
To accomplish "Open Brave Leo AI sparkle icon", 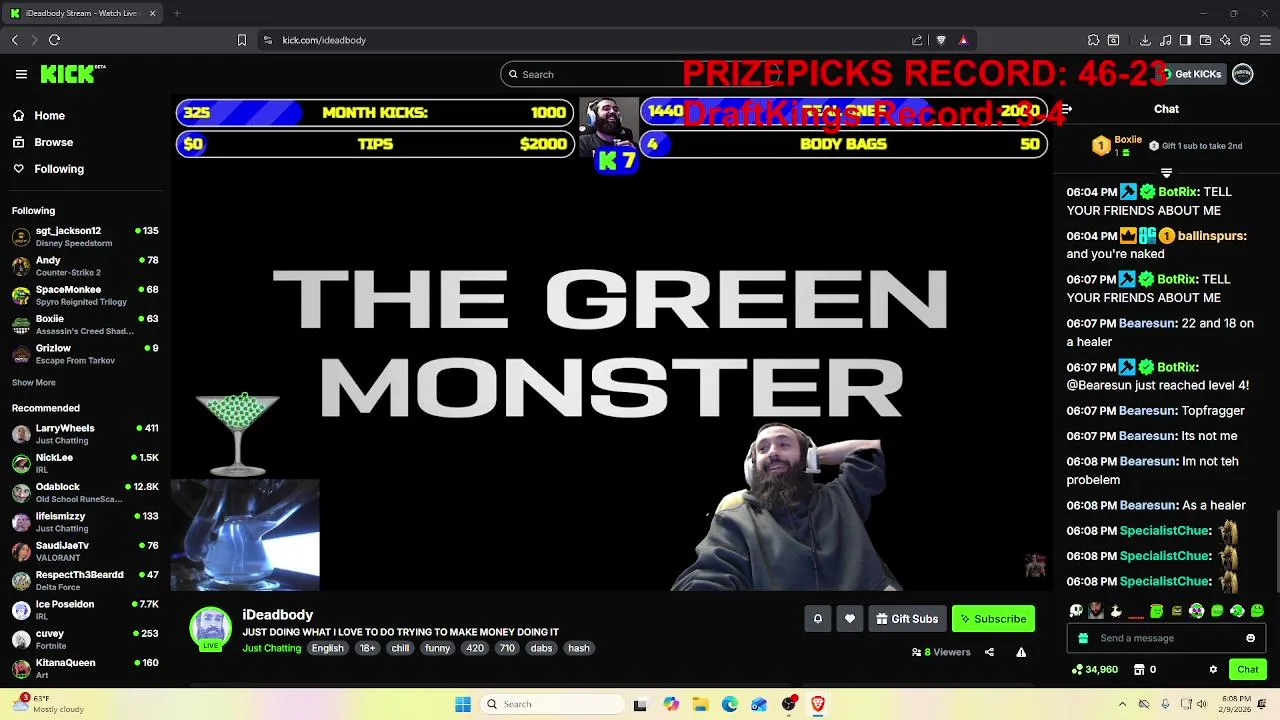I will (1225, 40).
